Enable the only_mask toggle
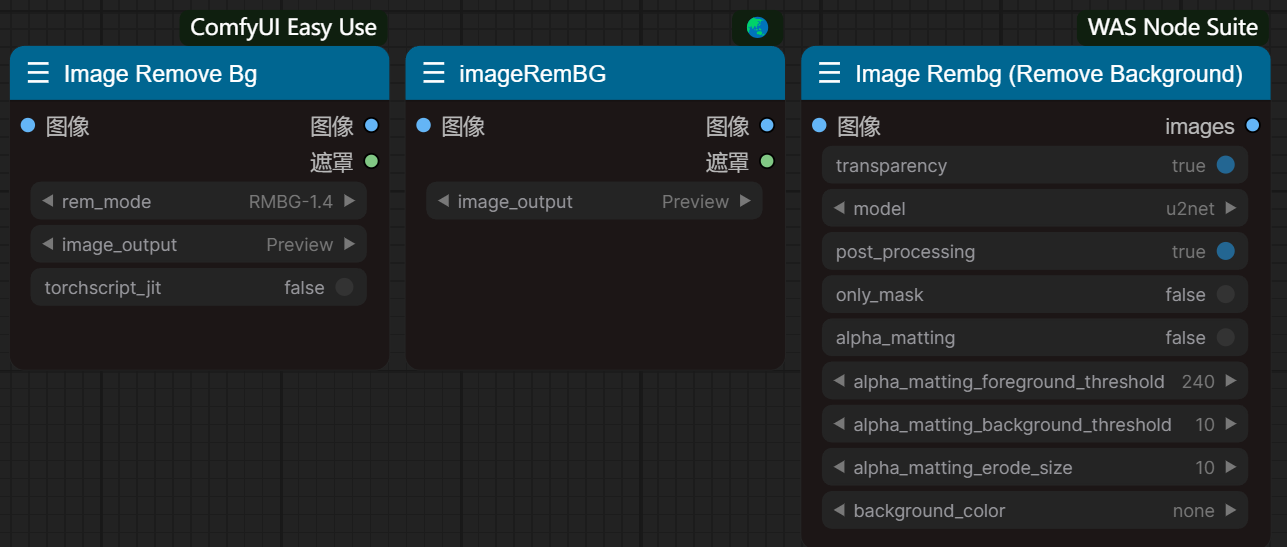 coord(1225,295)
